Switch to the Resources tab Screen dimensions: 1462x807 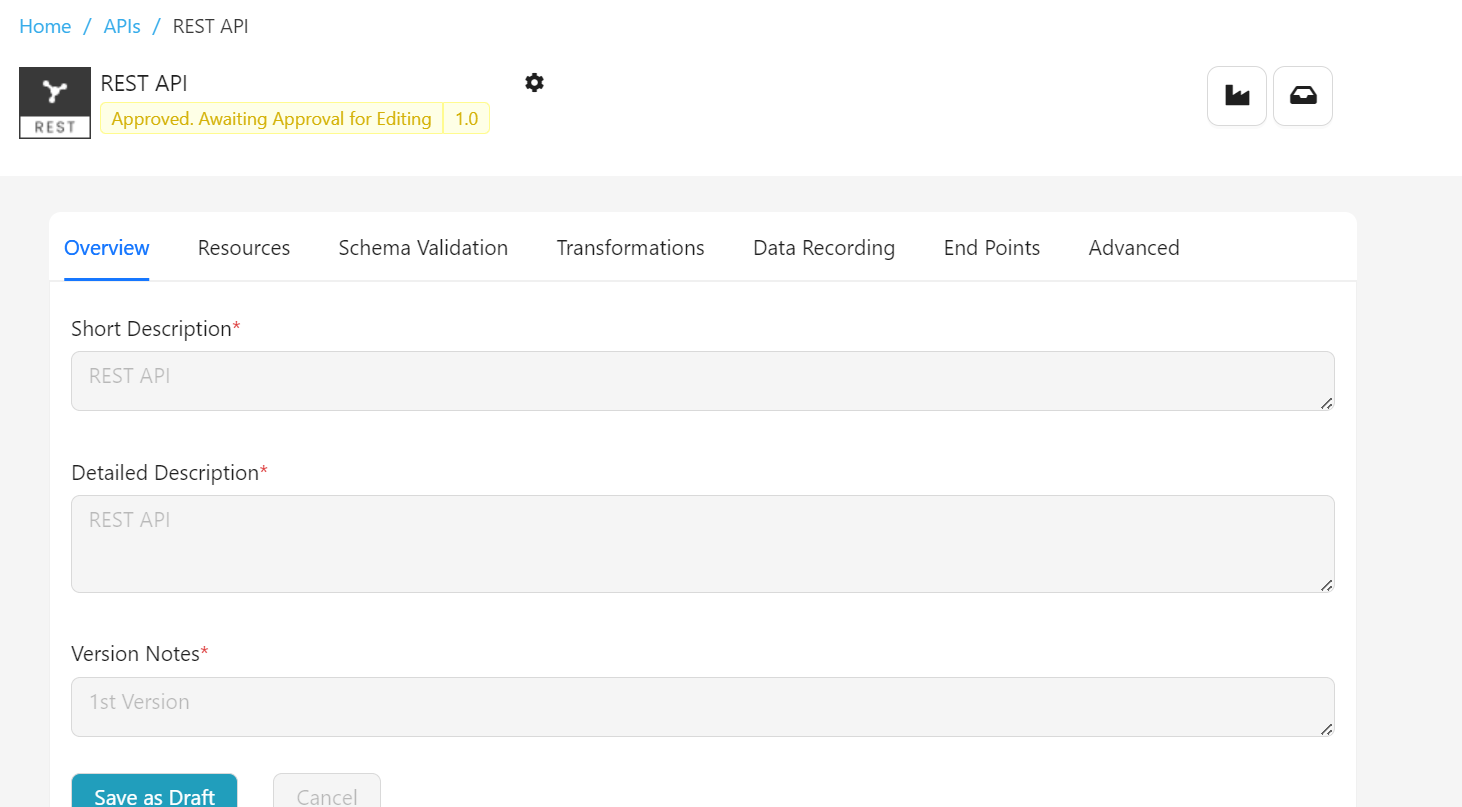(244, 248)
